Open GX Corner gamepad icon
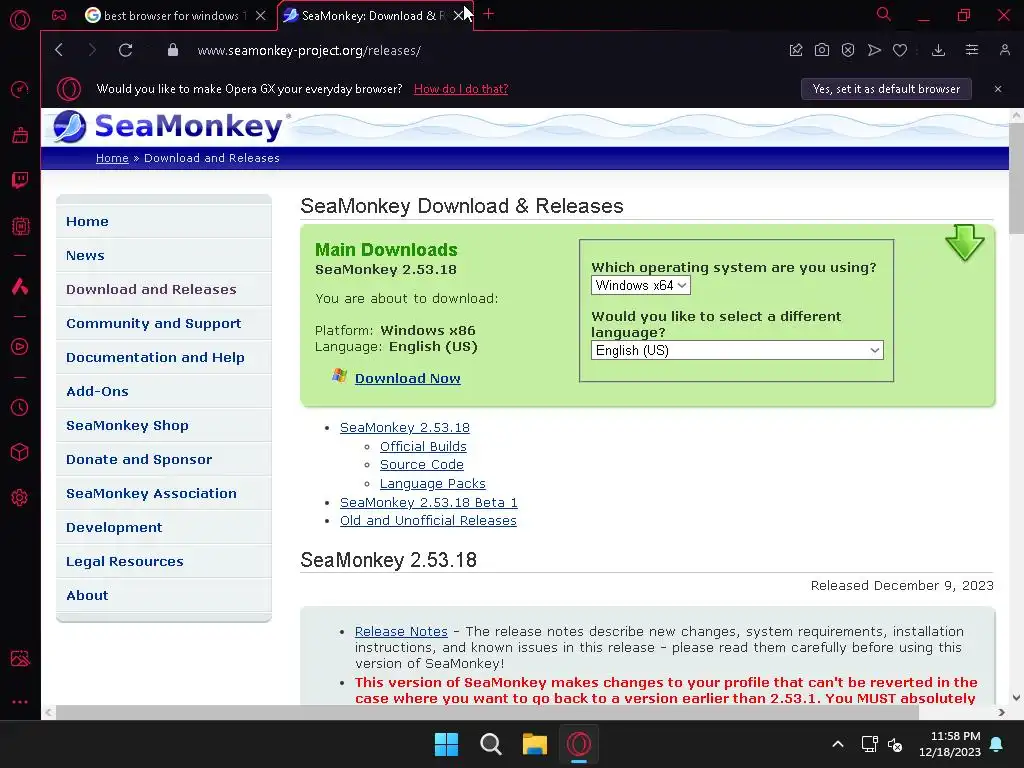The height and width of the screenshot is (768, 1024). click(x=59, y=15)
